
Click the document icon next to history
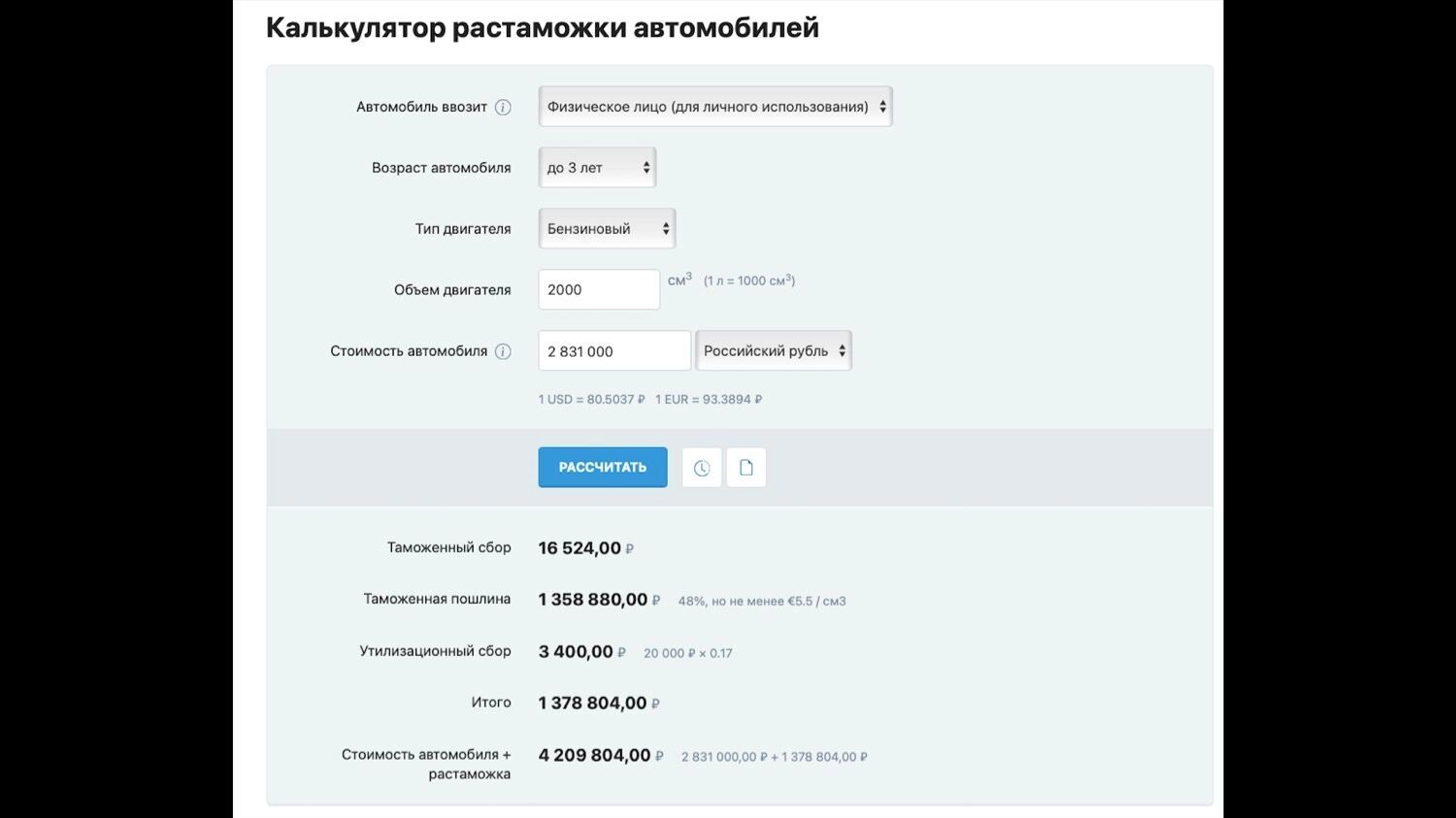click(x=745, y=467)
